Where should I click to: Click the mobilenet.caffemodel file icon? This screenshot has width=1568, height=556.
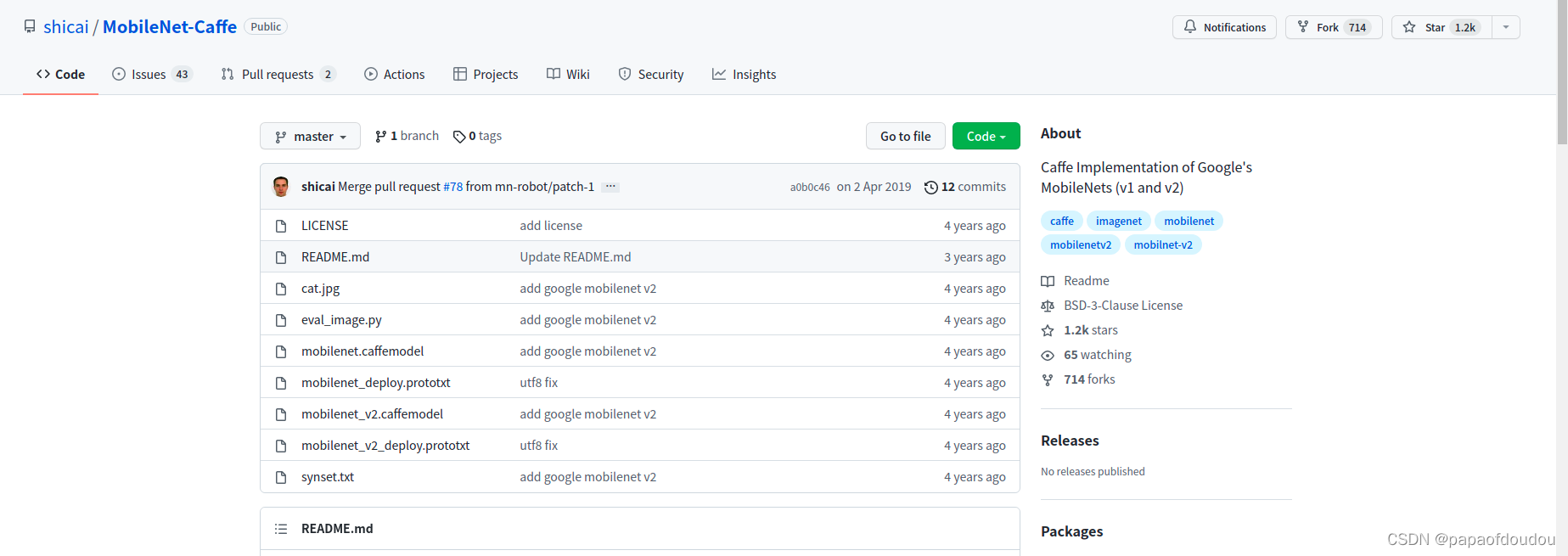point(281,351)
